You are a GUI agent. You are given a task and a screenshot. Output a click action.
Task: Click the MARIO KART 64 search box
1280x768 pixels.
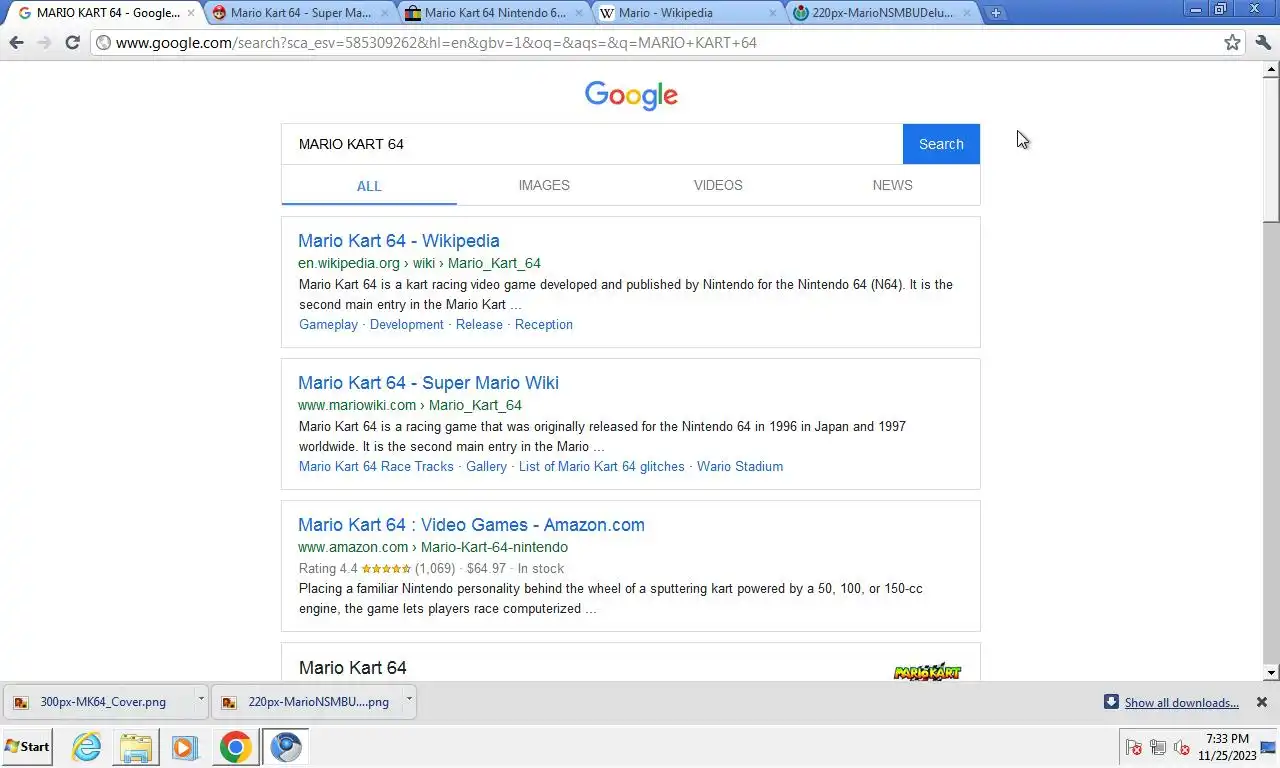pyautogui.click(x=592, y=144)
